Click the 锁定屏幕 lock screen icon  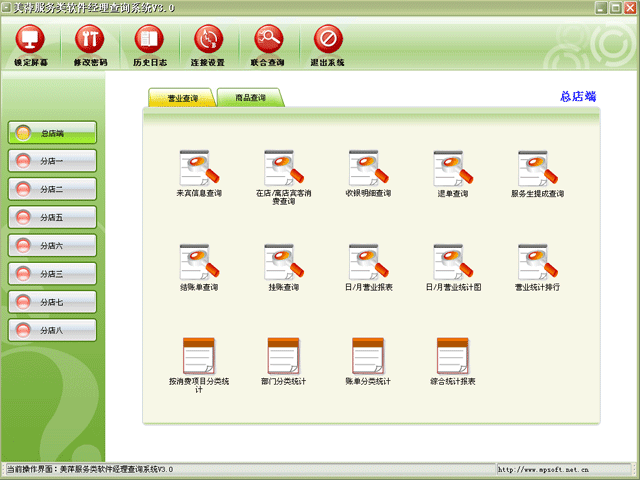[x=30, y=42]
